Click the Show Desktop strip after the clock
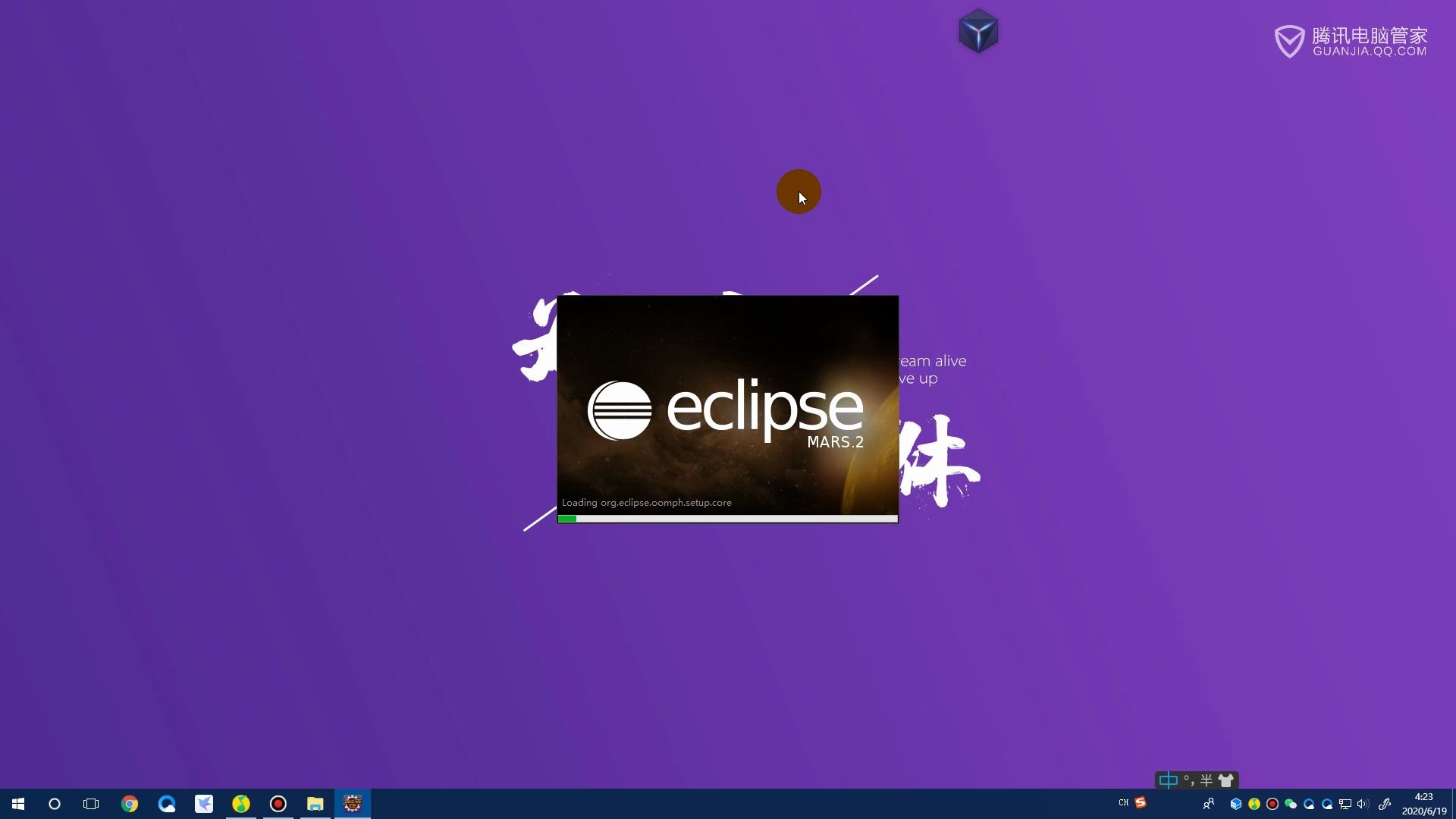The width and height of the screenshot is (1456, 819). [x=1454, y=804]
